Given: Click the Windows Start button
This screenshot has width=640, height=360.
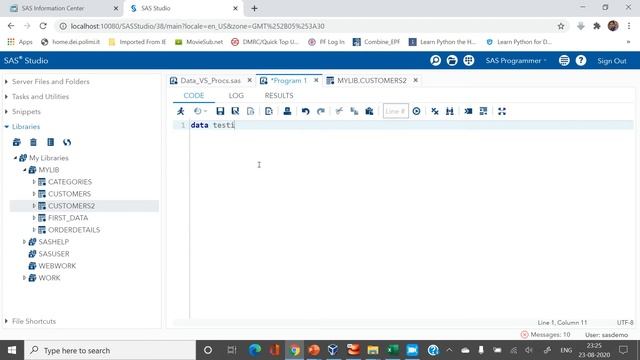Looking at the screenshot, I should pos(12,350).
